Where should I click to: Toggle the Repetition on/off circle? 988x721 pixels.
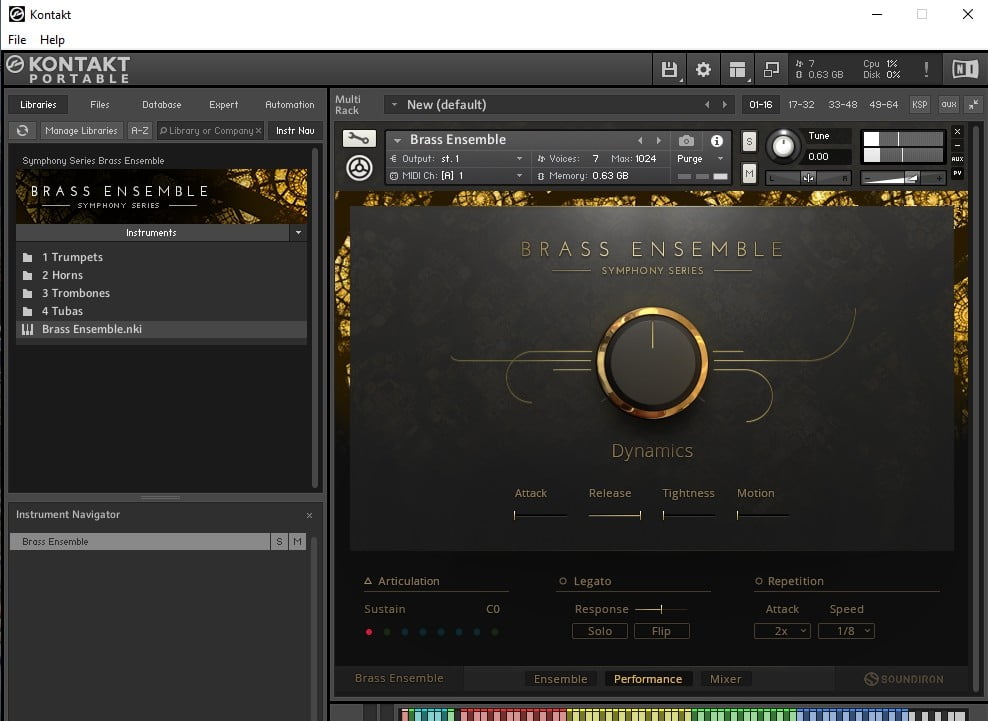click(x=759, y=581)
